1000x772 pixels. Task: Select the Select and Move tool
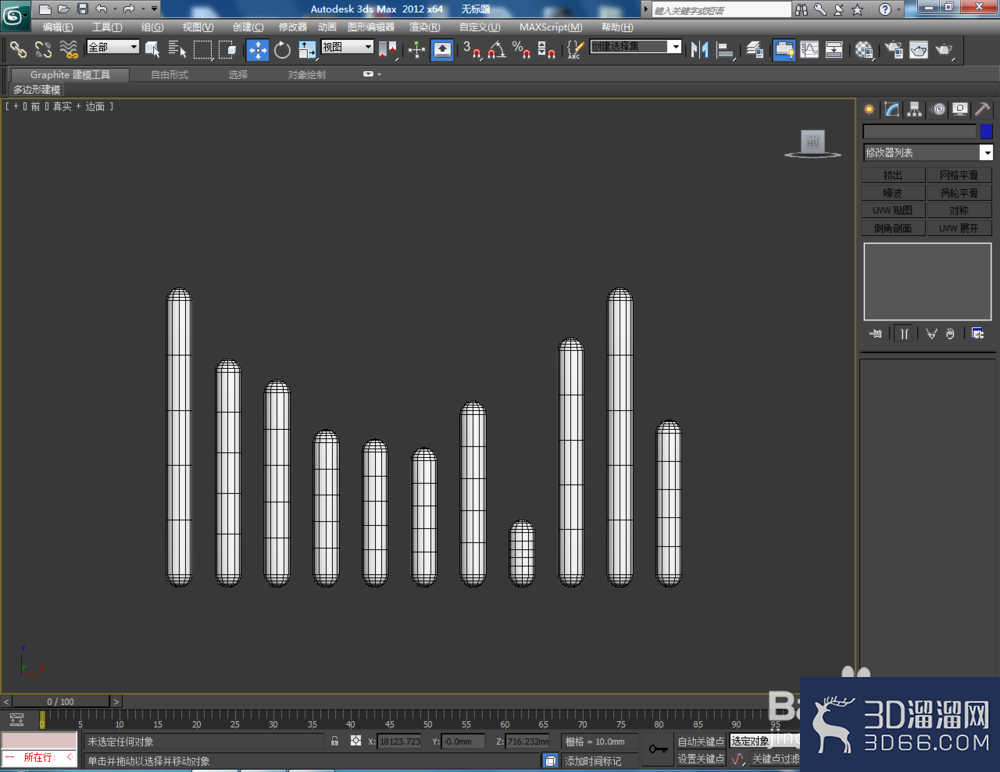[x=258, y=50]
